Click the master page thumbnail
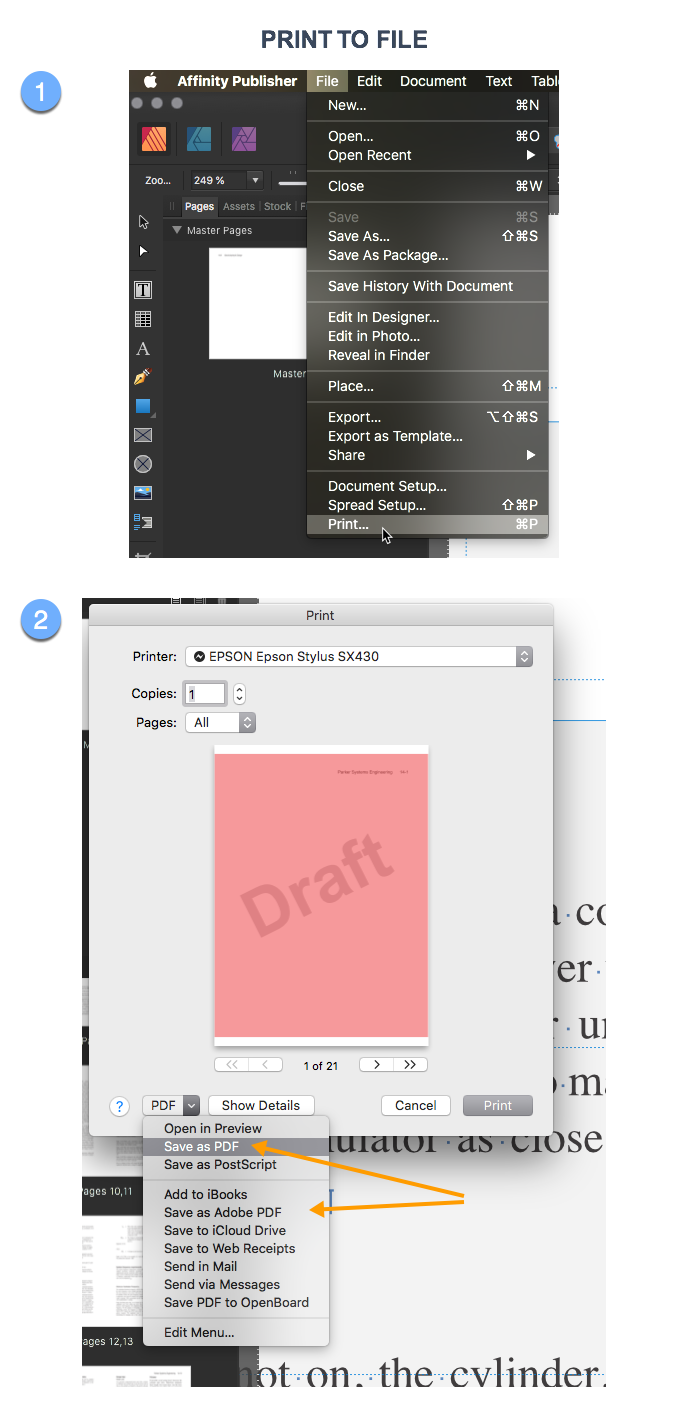The image size is (688, 1427). [257, 303]
